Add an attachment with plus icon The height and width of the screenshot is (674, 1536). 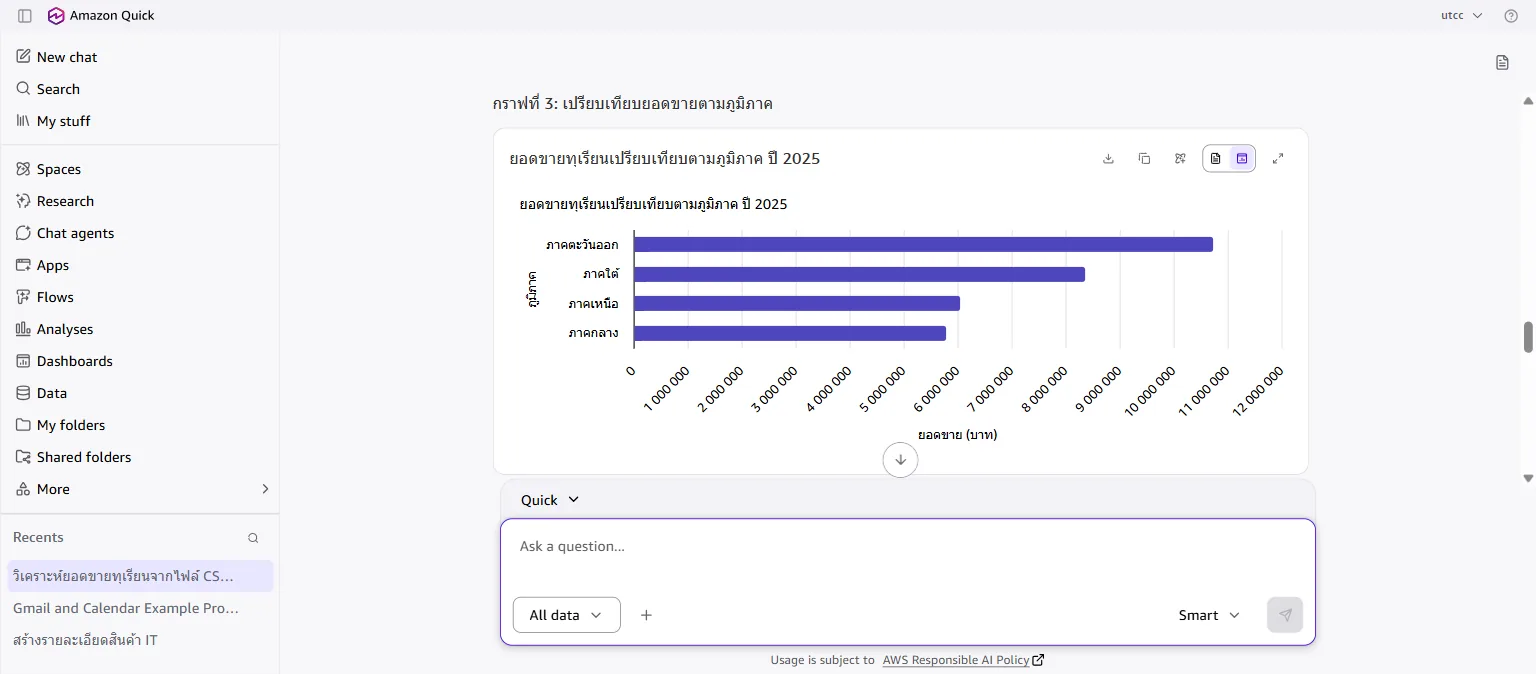pyautogui.click(x=646, y=615)
